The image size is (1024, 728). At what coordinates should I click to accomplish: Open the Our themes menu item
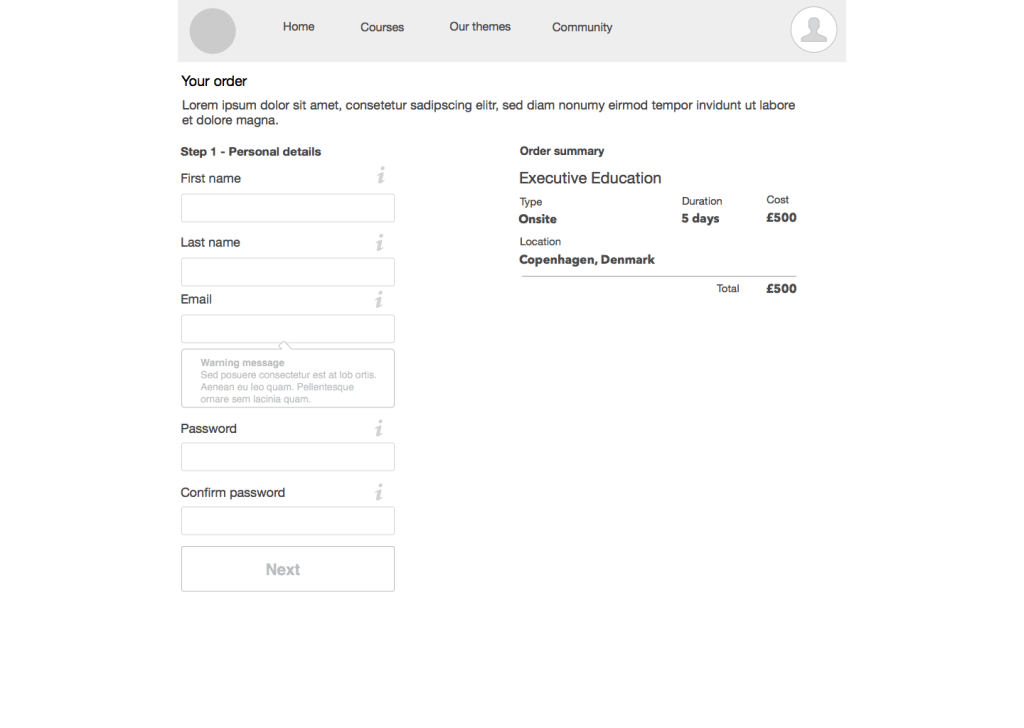coord(480,27)
